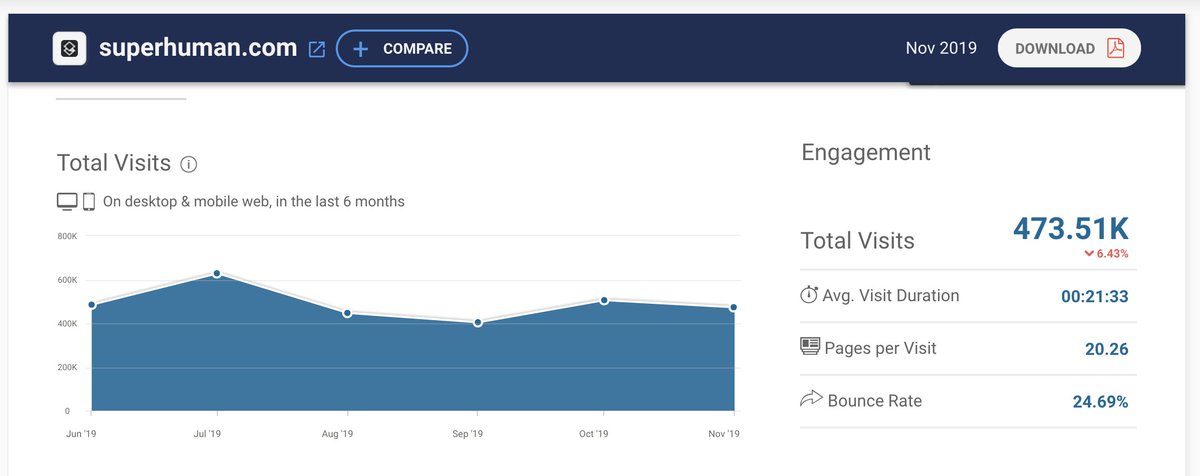This screenshot has width=1200, height=476.
Task: Click the 24.69% bounce rate value
Action: coord(1100,402)
